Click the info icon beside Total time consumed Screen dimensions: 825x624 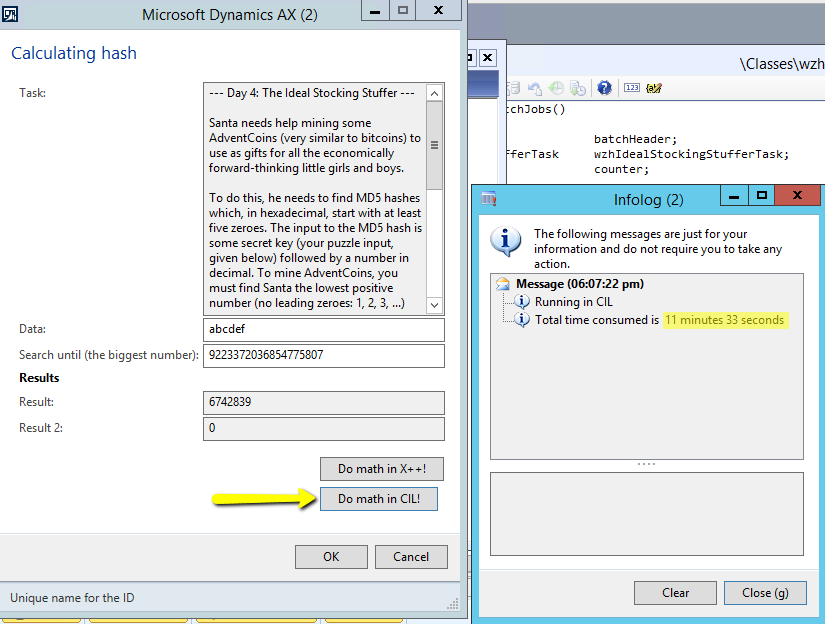coord(521,319)
